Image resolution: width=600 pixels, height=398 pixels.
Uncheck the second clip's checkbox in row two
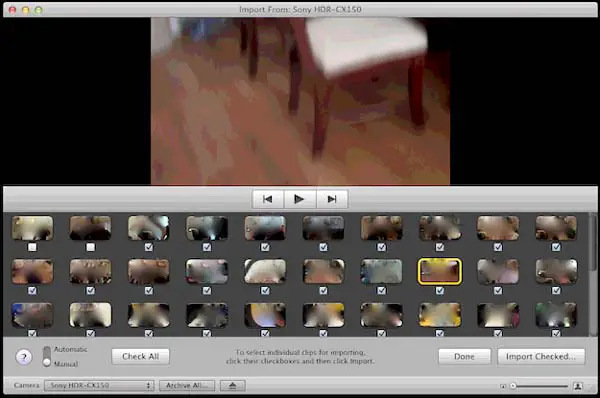pos(90,291)
